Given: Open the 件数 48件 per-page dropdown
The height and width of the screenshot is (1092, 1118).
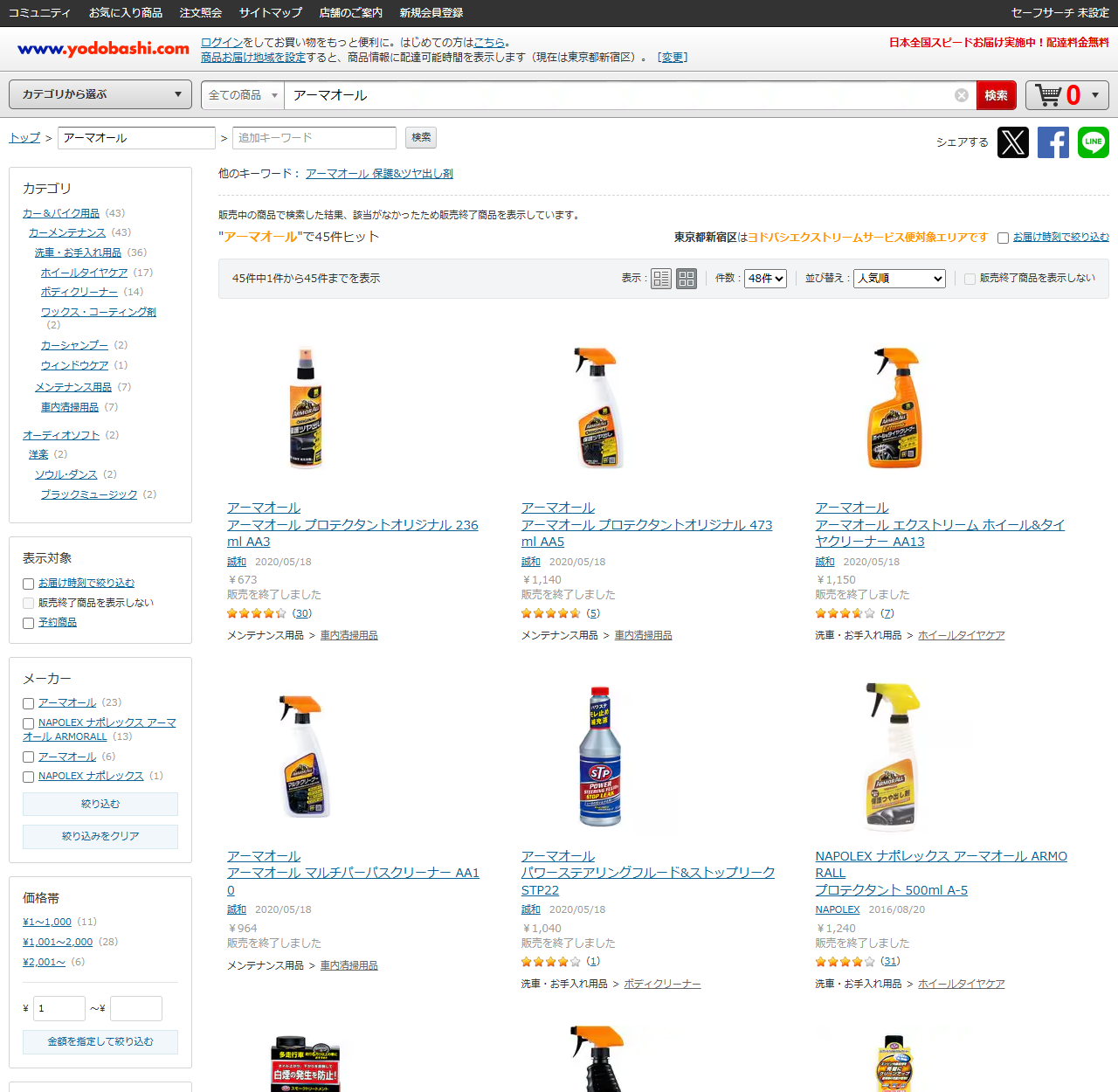Looking at the screenshot, I should (x=766, y=279).
